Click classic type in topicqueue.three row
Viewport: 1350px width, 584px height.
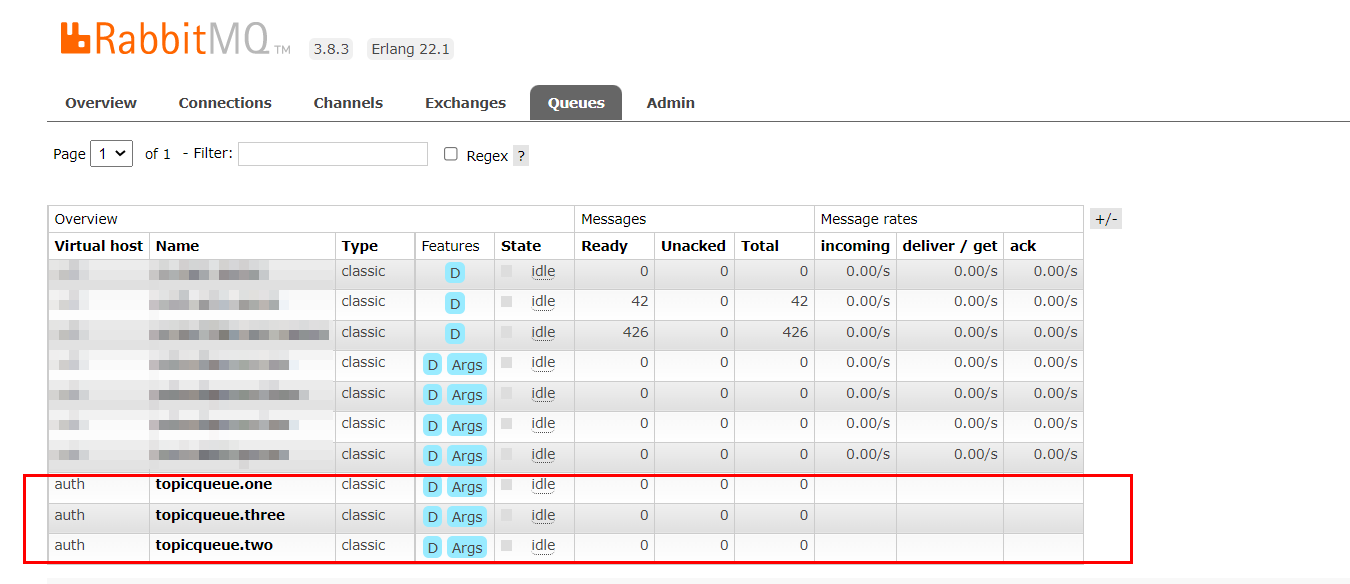click(x=363, y=516)
